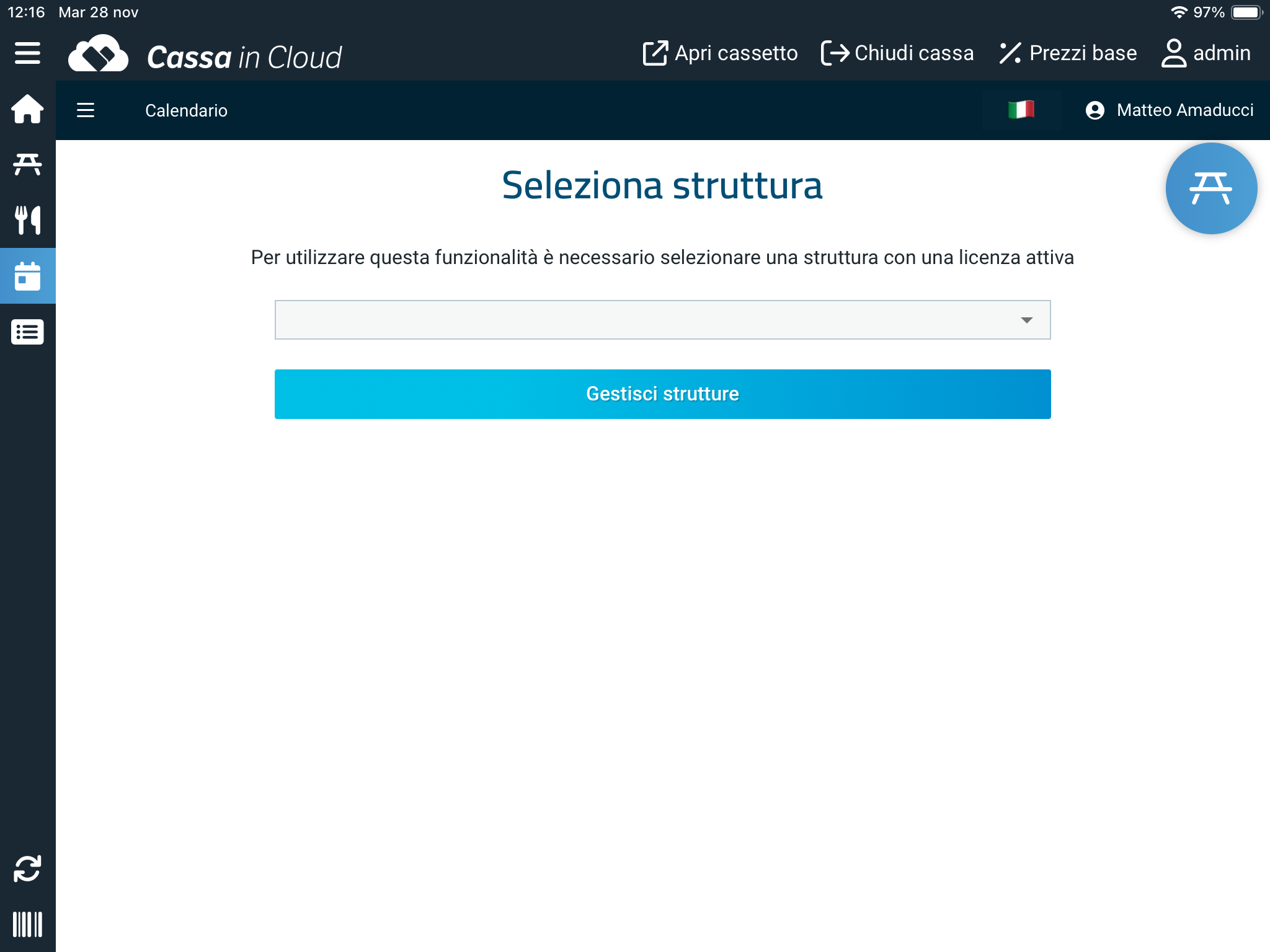Screen dimensions: 1270x952
Task: Open the main hamburger menu in top bar
Action: [27, 53]
